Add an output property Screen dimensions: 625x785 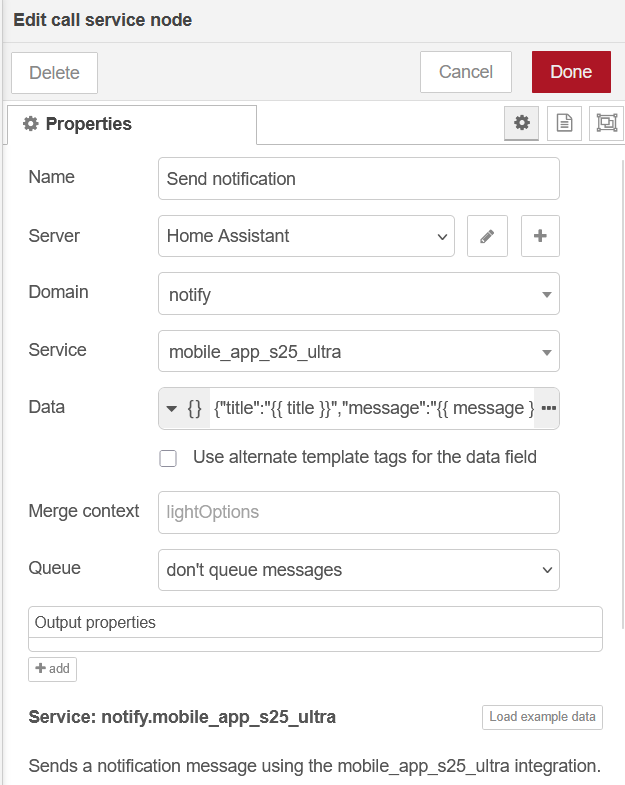52,668
